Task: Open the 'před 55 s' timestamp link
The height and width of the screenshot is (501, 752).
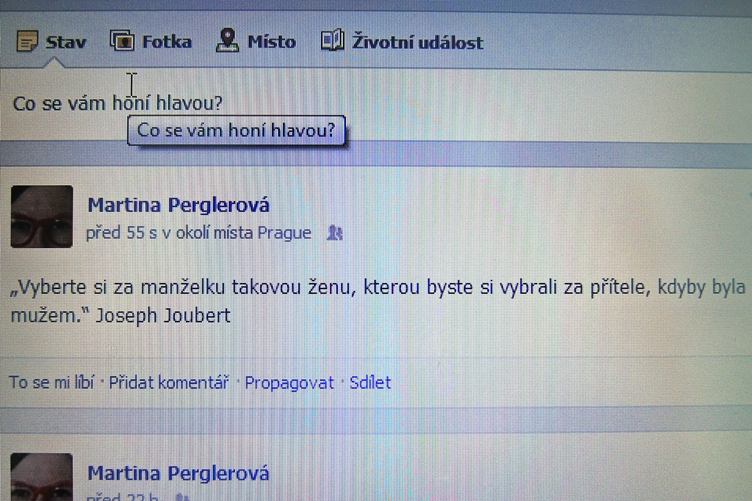Action: tap(122, 233)
